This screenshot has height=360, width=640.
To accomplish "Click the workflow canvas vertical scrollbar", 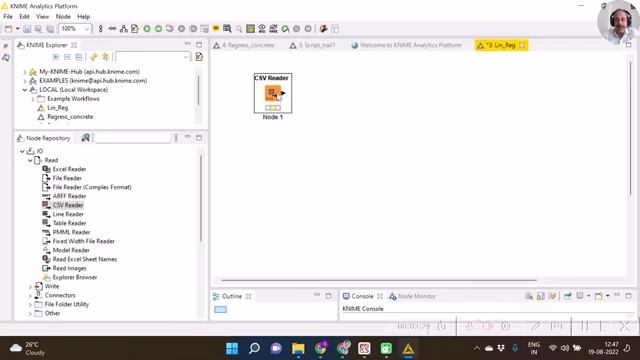I will pyautogui.click(x=630, y=128).
